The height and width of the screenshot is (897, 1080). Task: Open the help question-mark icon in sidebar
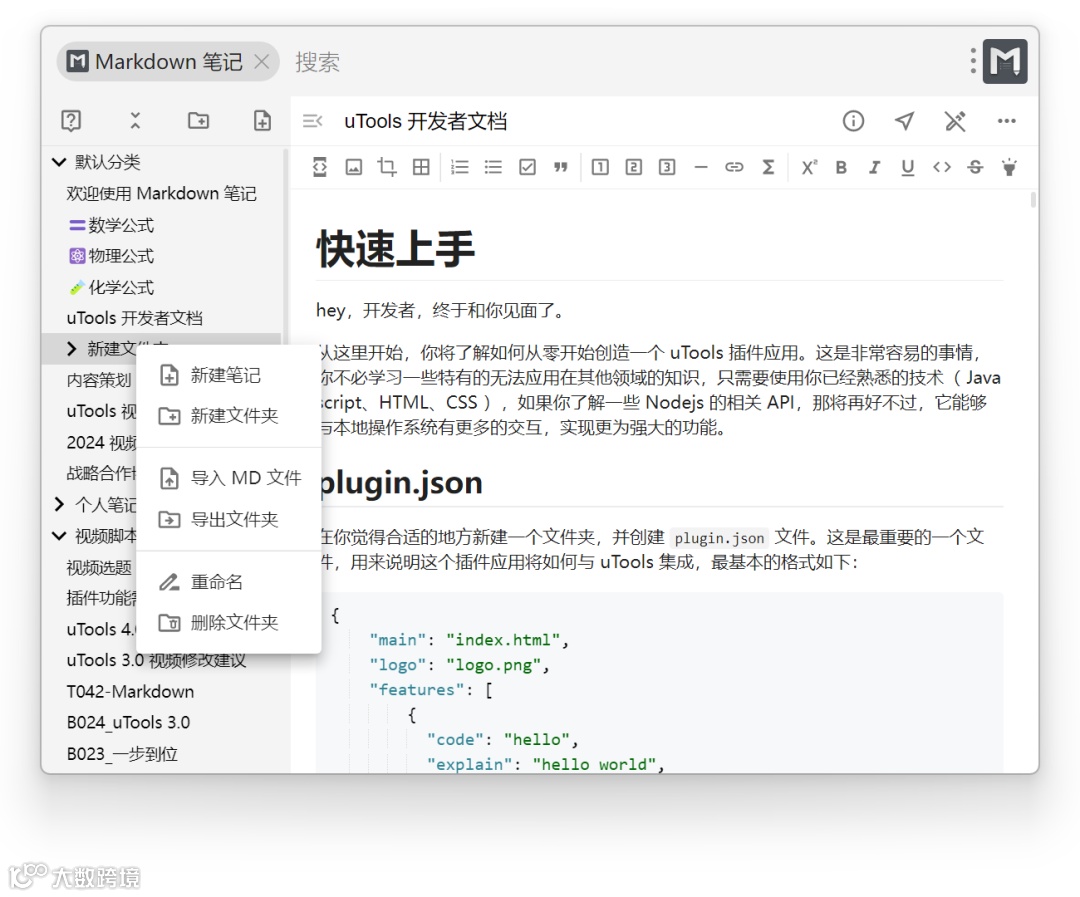pyautogui.click(x=71, y=121)
